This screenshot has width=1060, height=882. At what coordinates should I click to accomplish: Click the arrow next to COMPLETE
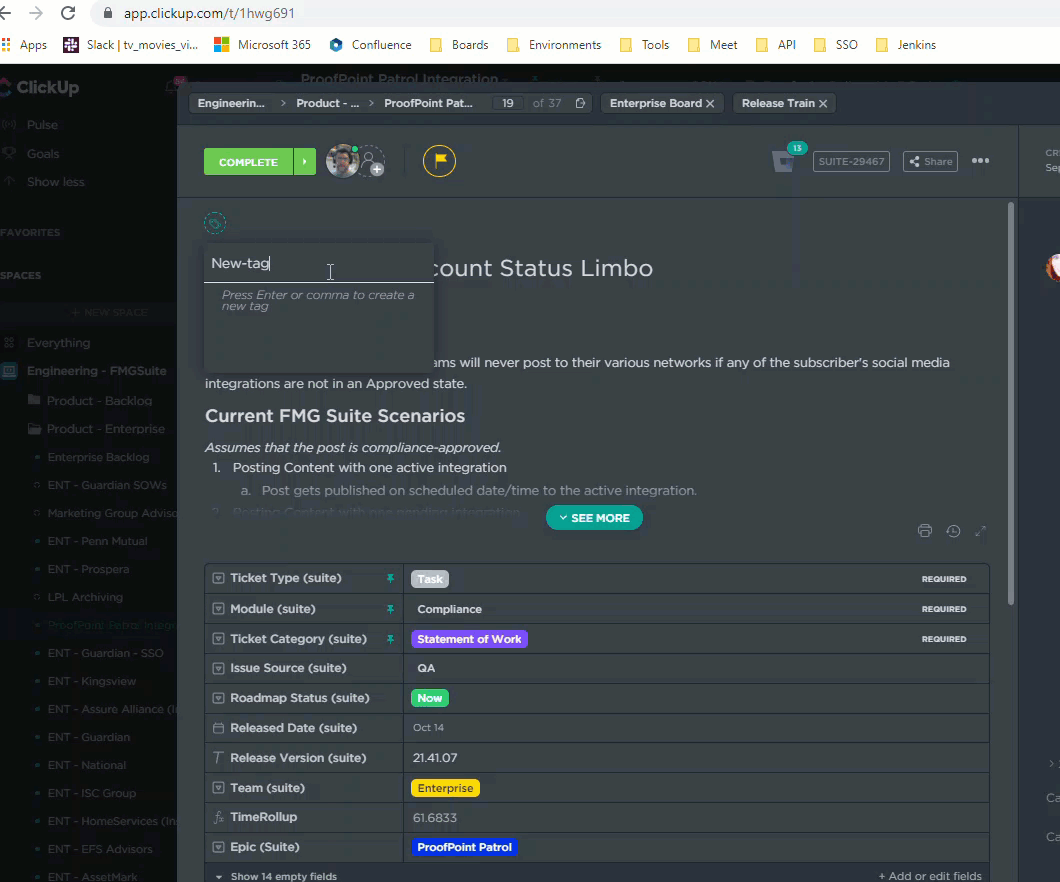pos(305,162)
